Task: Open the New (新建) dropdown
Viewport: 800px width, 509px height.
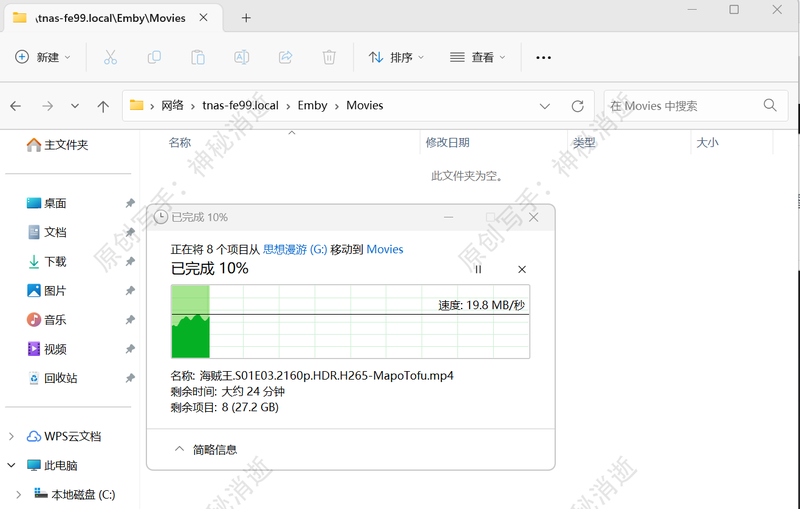Action: click(43, 57)
